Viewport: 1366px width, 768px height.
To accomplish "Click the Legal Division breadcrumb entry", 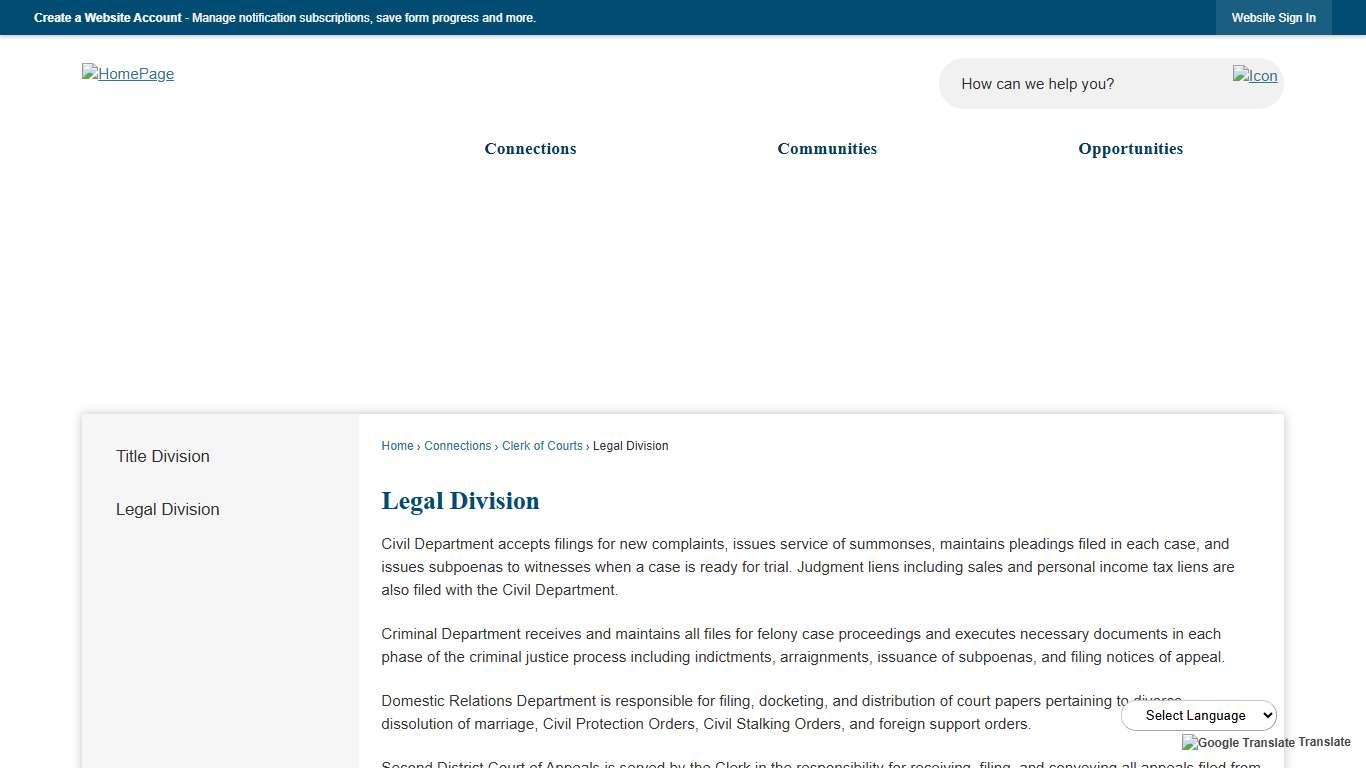I will coord(630,445).
